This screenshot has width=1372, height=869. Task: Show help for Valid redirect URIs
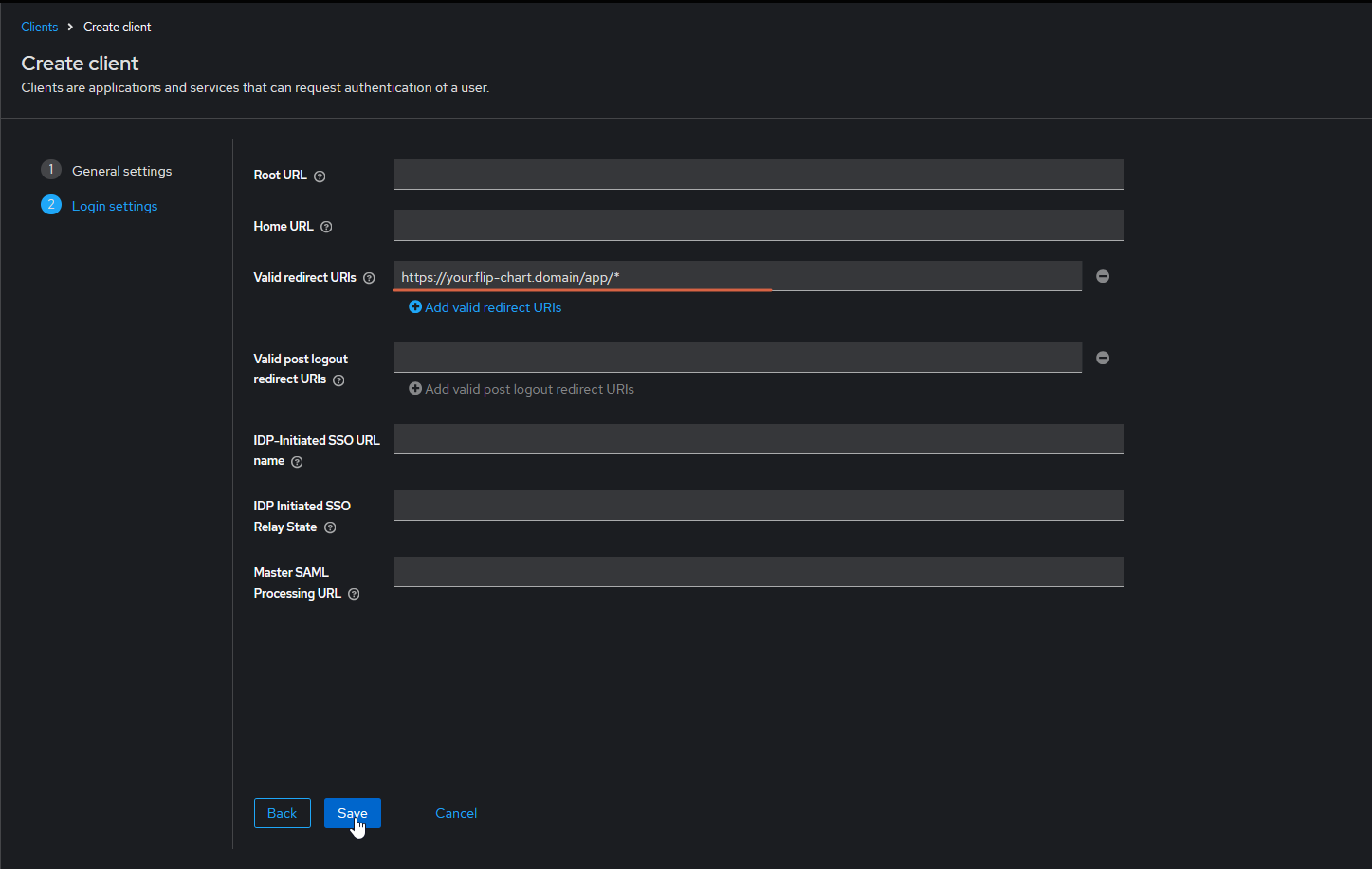coord(369,279)
